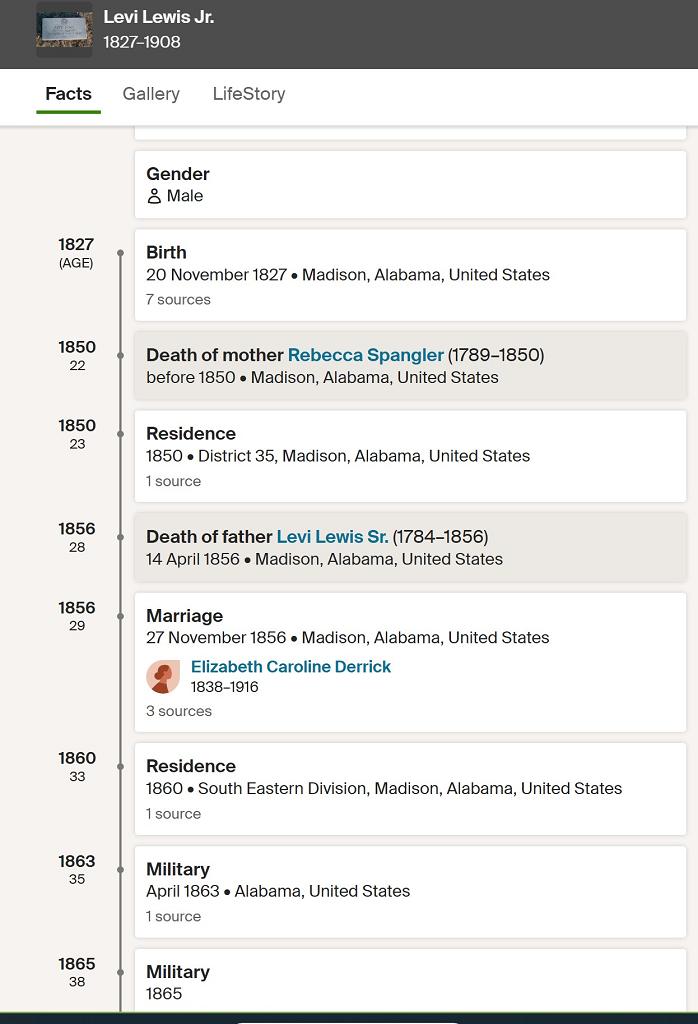Viewport: 698px width, 1024px height.
Task: View the 7 sources for Birth
Action: point(178,300)
